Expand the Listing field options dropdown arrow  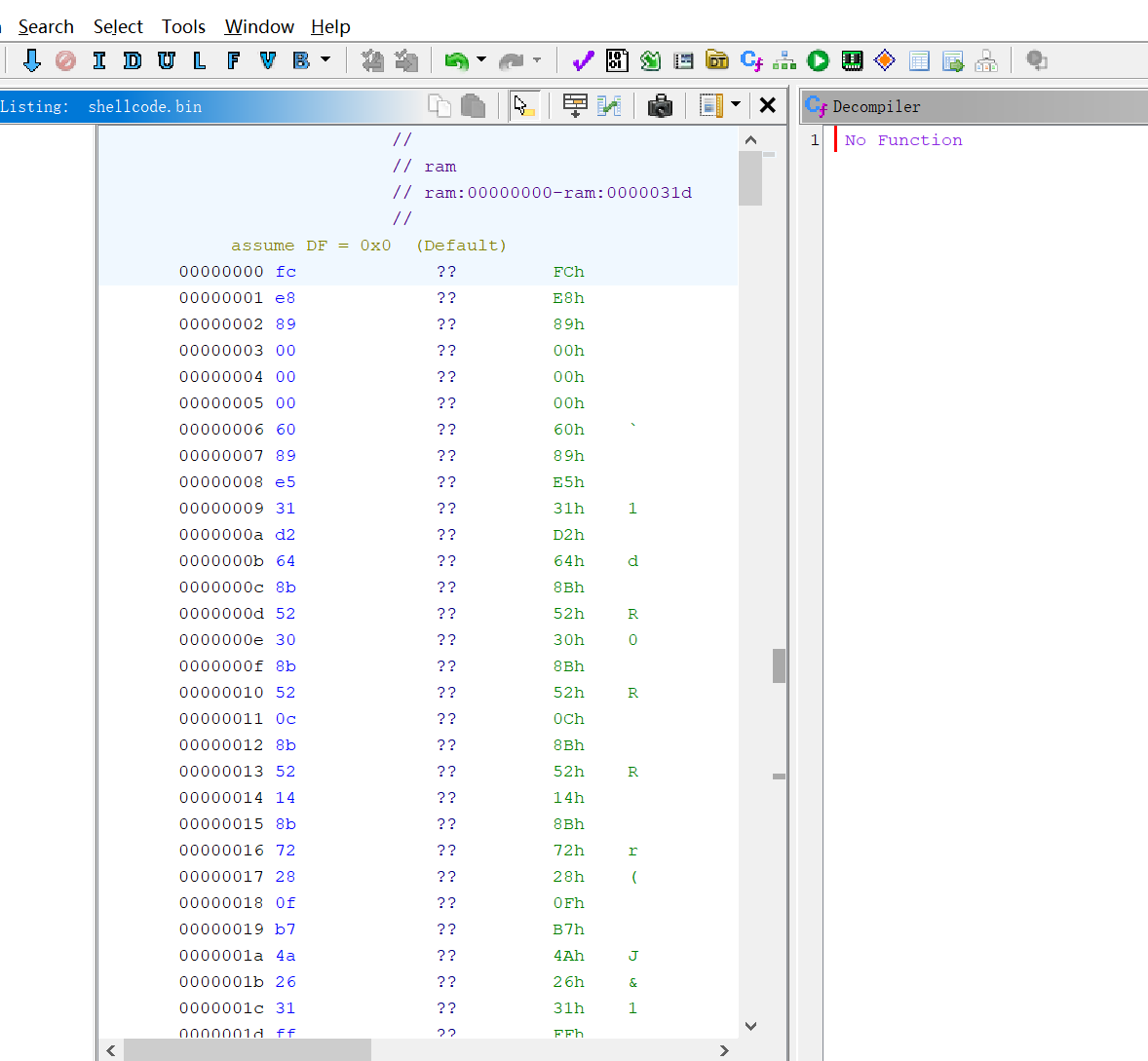[736, 104]
